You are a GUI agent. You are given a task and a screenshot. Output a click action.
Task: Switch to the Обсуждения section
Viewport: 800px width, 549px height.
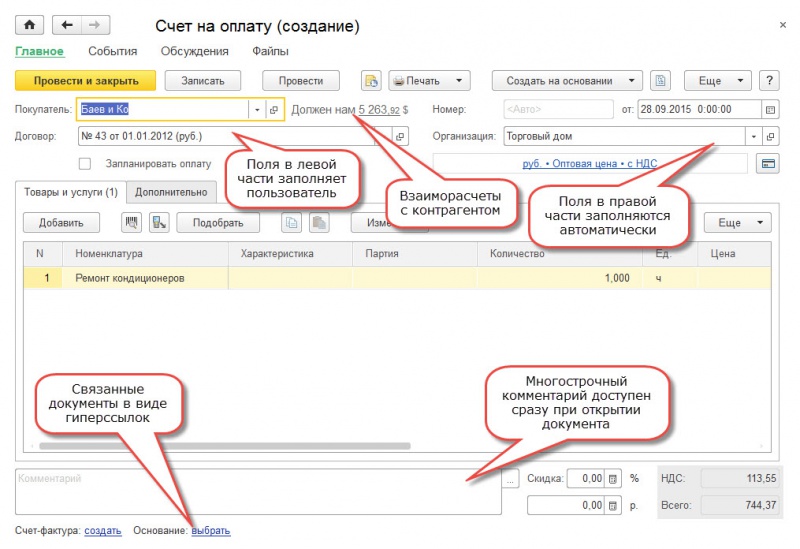pos(194,51)
